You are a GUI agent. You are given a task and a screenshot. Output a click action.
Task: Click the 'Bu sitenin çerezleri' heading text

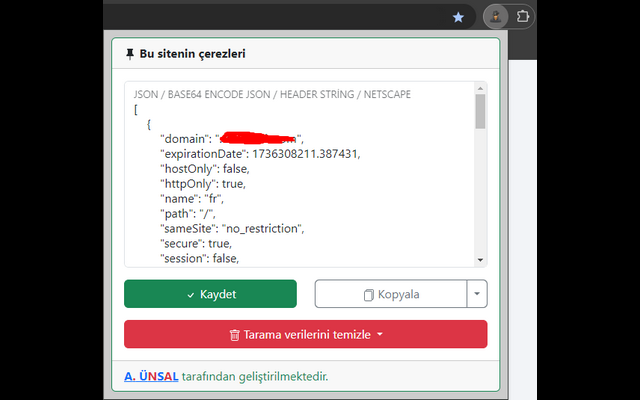[x=192, y=54]
